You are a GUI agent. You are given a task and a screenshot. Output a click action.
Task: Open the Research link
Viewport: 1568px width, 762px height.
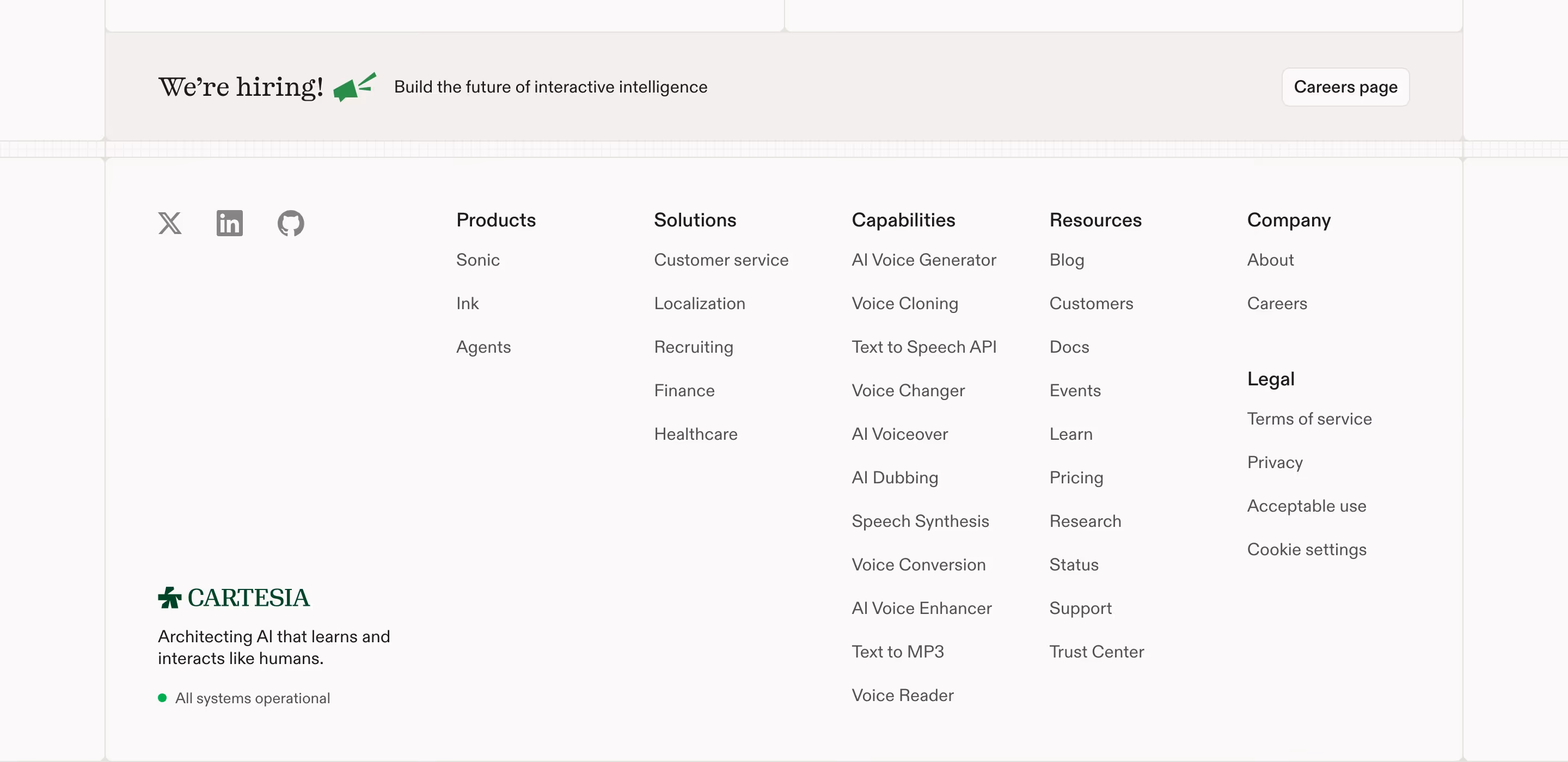click(1085, 521)
